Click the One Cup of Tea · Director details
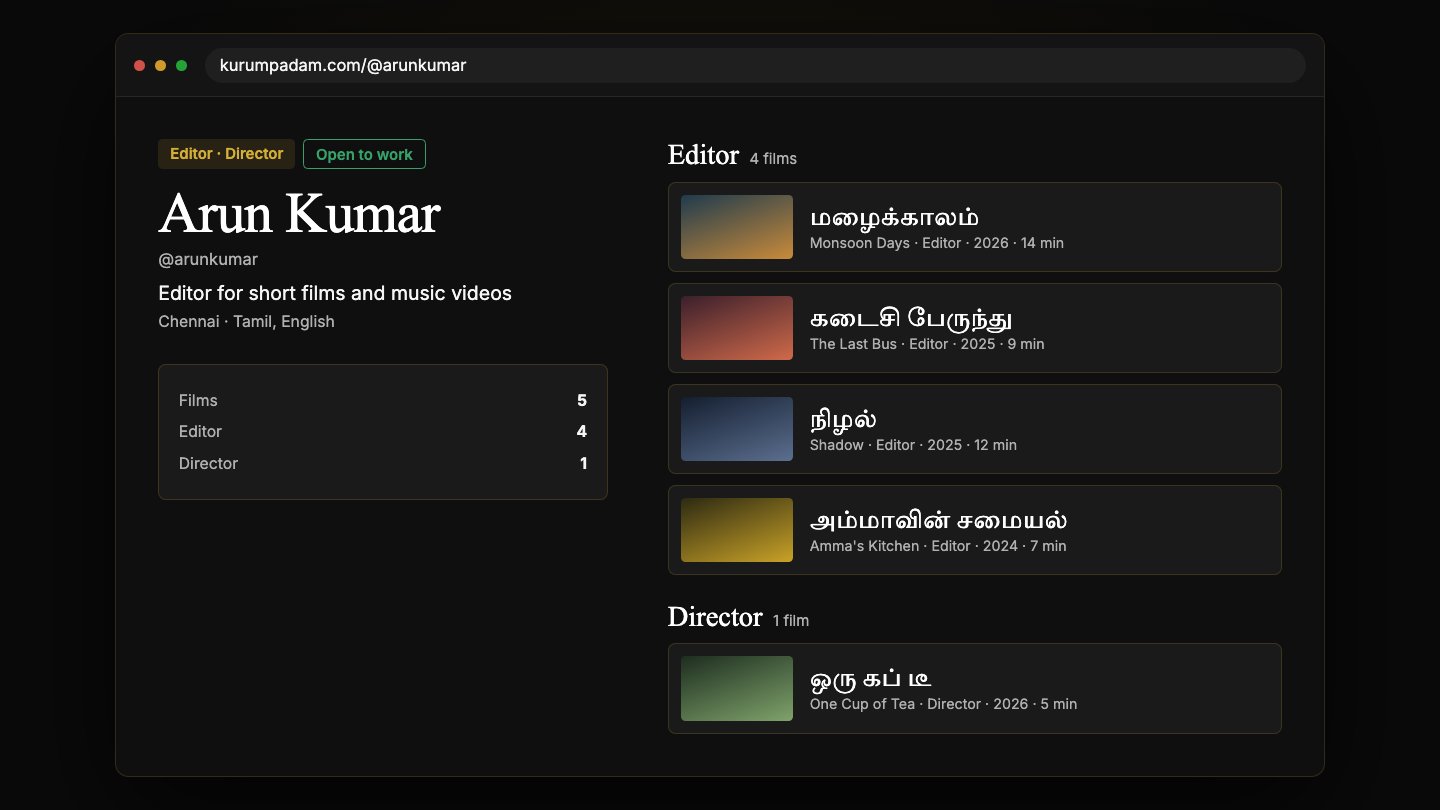 click(943, 704)
